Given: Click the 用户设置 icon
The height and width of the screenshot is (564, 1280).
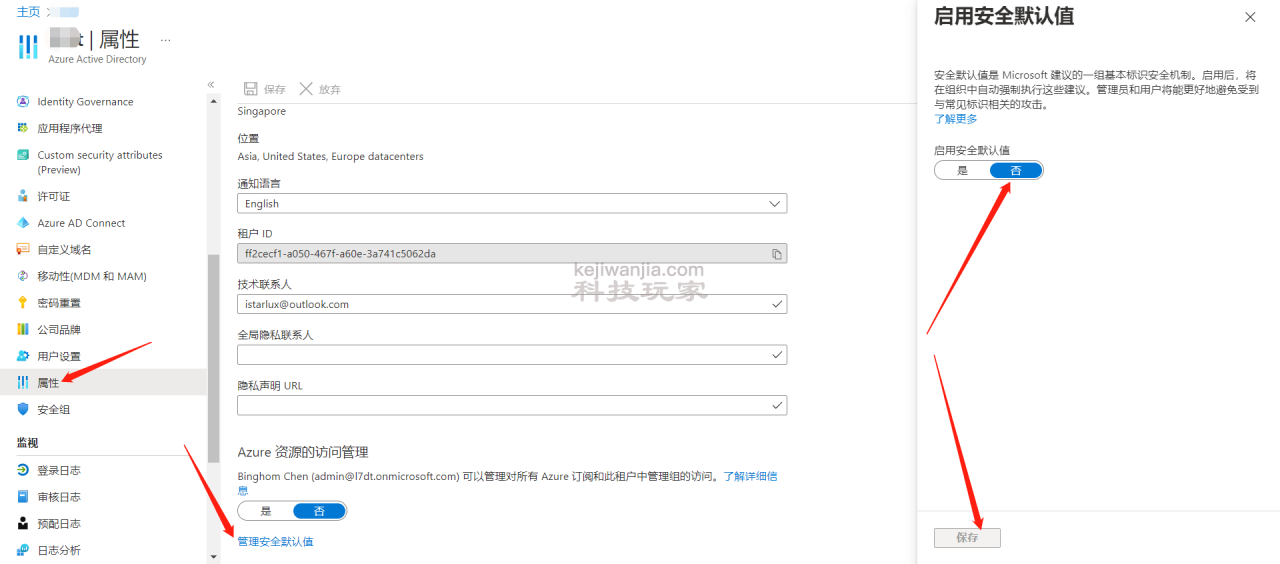Looking at the screenshot, I should (23, 356).
